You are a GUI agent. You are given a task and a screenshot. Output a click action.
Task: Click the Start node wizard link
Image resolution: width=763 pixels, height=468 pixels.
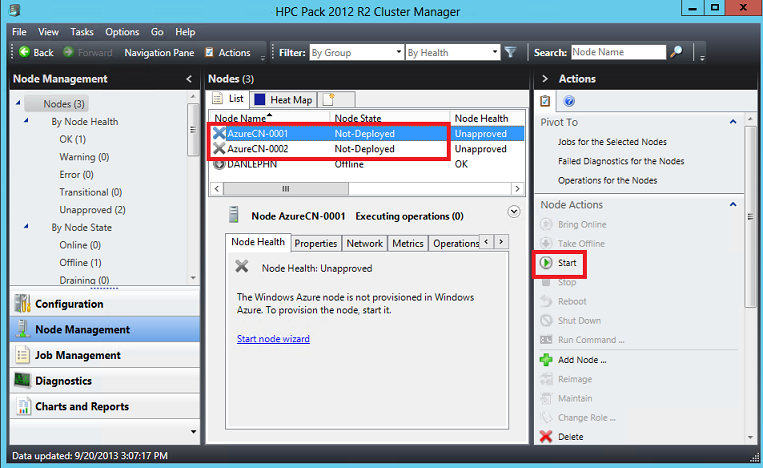273,339
